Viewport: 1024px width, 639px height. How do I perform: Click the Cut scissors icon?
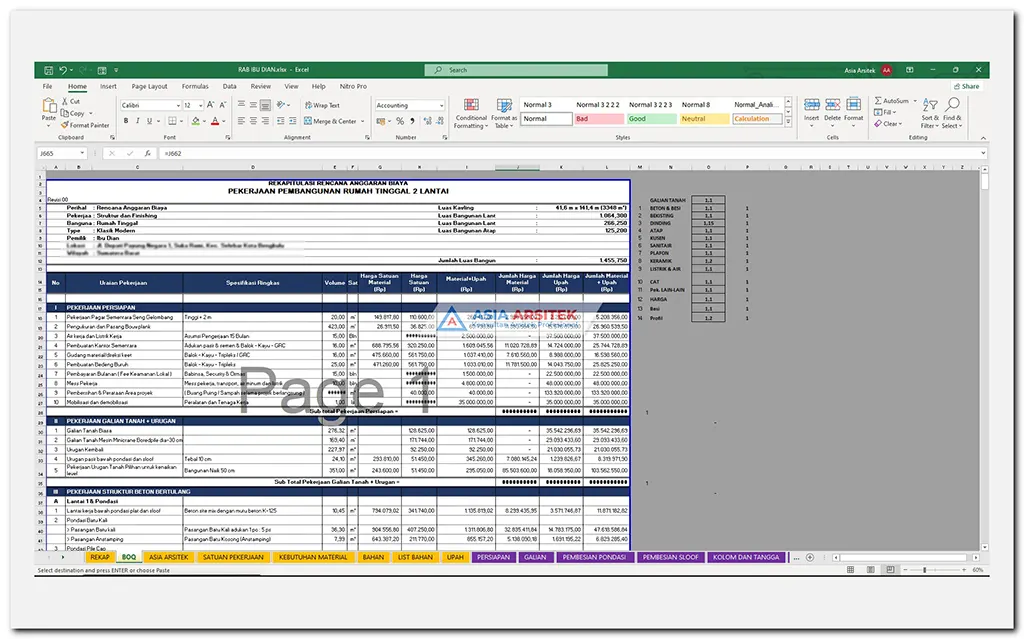(65, 101)
